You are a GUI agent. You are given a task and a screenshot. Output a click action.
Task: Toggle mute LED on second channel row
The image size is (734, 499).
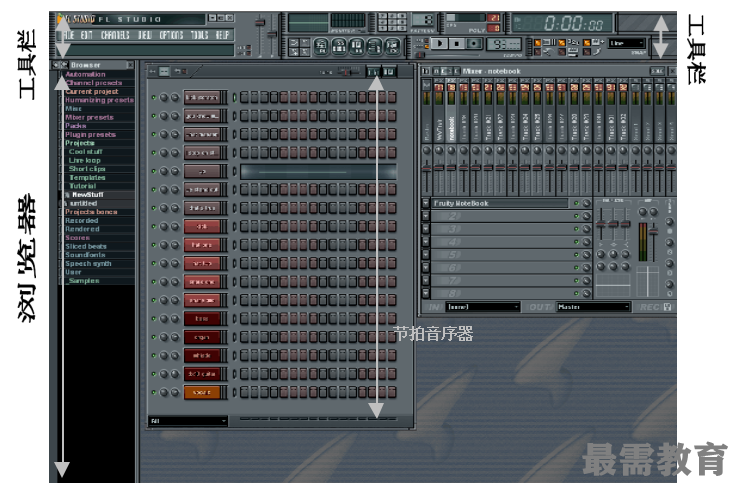coord(154,116)
